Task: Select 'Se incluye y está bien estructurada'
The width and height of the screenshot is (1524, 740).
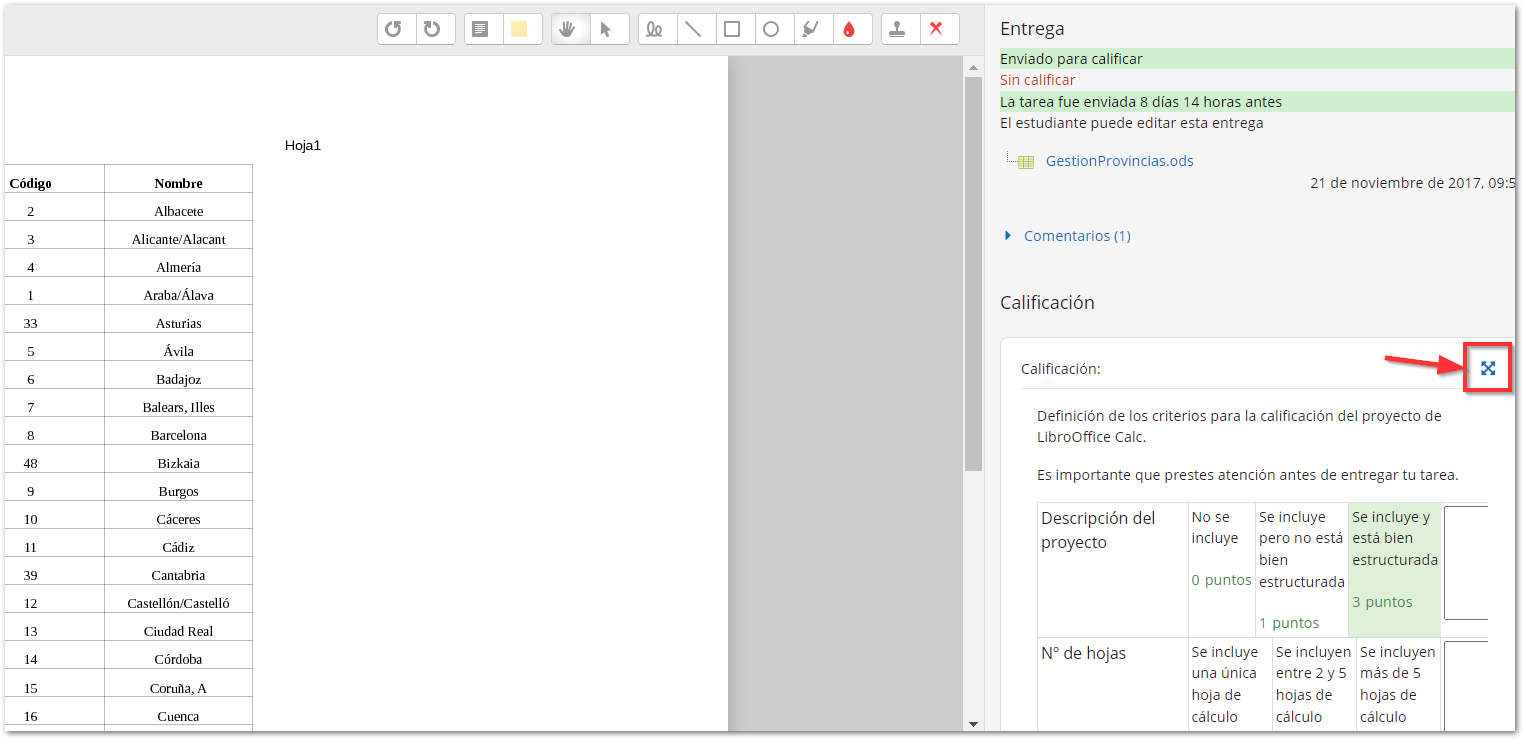Action: 1395,570
